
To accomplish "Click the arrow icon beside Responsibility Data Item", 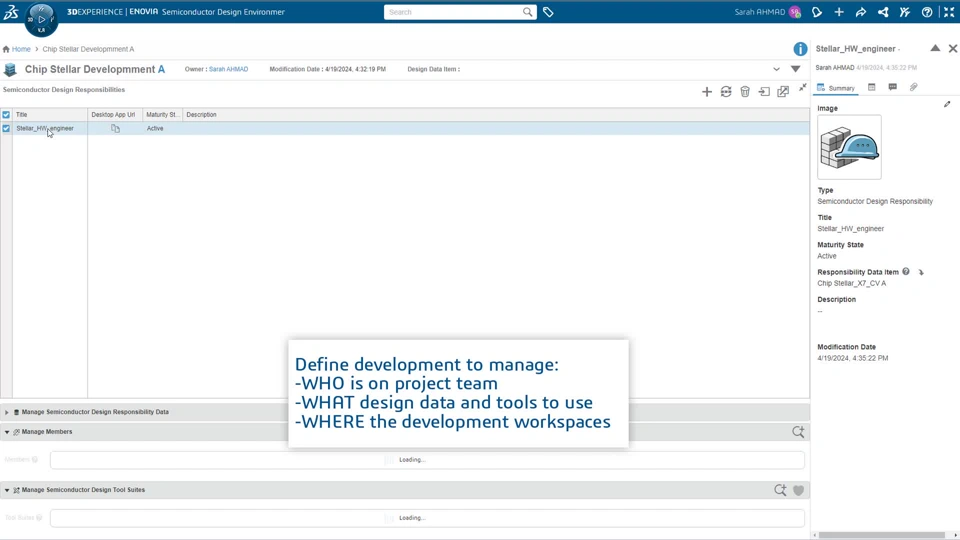I will point(921,272).
